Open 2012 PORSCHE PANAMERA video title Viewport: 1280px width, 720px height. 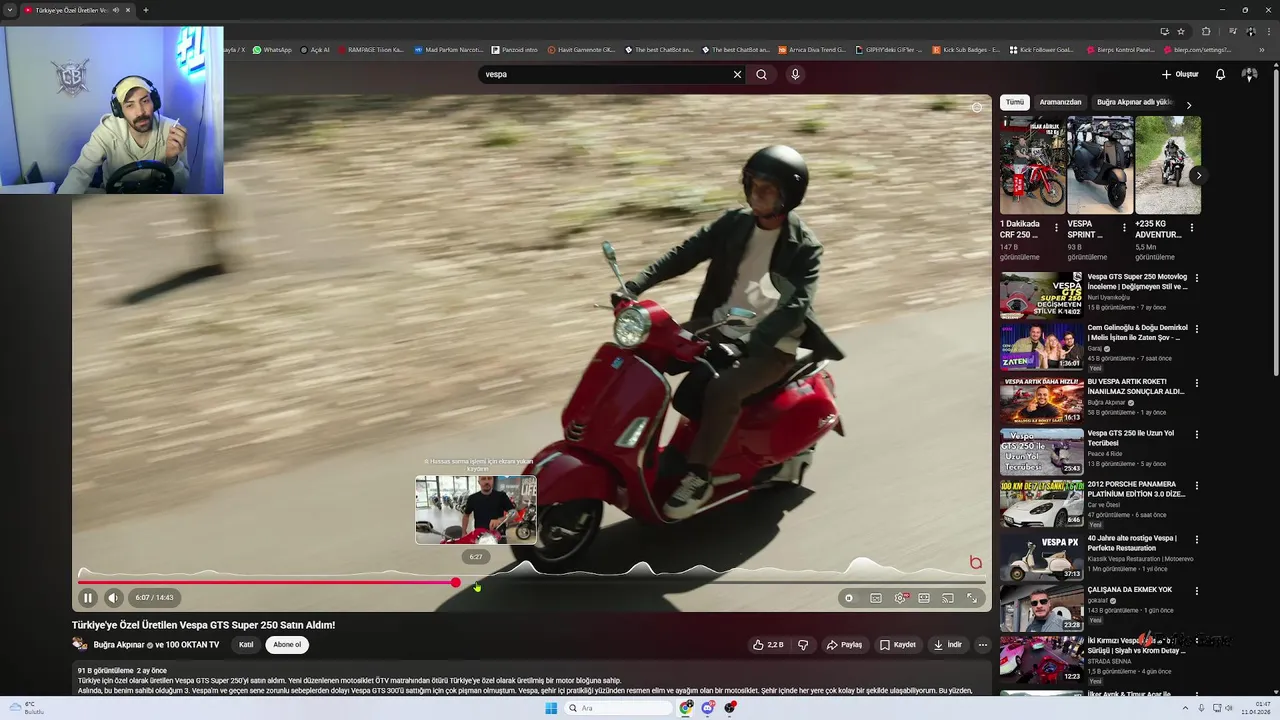1136,489
